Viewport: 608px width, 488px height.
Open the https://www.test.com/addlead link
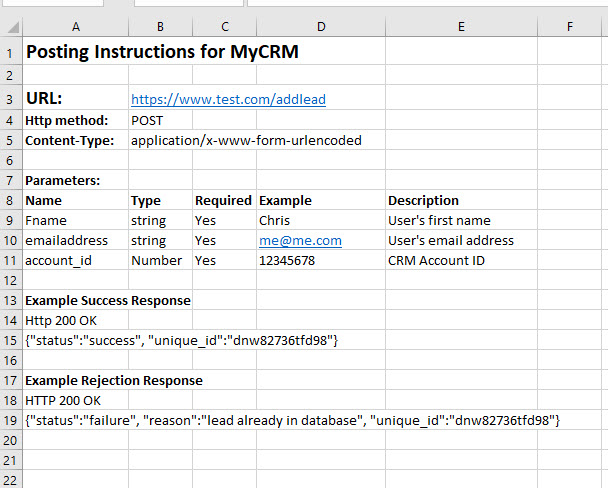[228, 100]
